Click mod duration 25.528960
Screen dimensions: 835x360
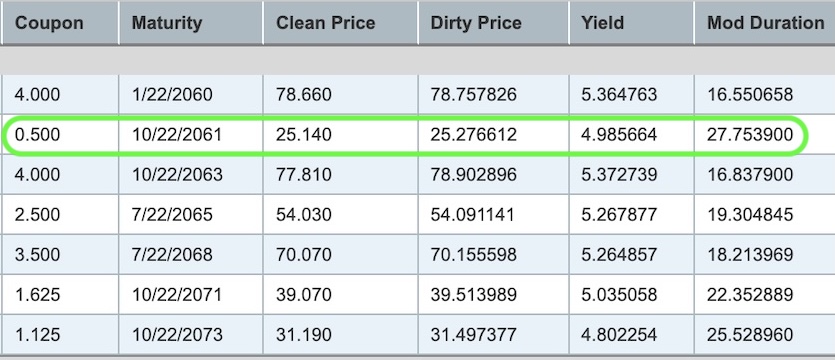click(750, 334)
